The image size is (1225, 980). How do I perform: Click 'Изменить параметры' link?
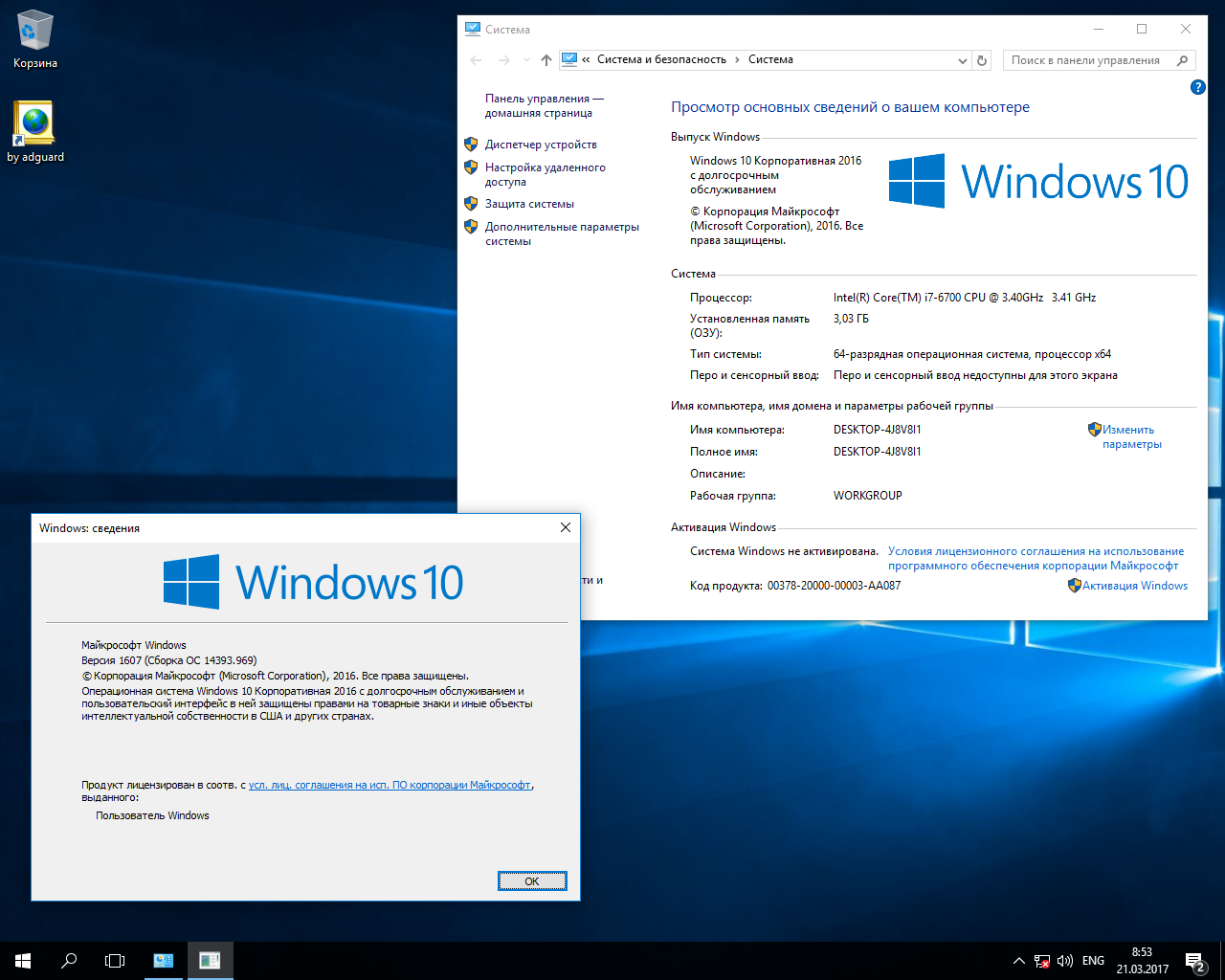1131,436
